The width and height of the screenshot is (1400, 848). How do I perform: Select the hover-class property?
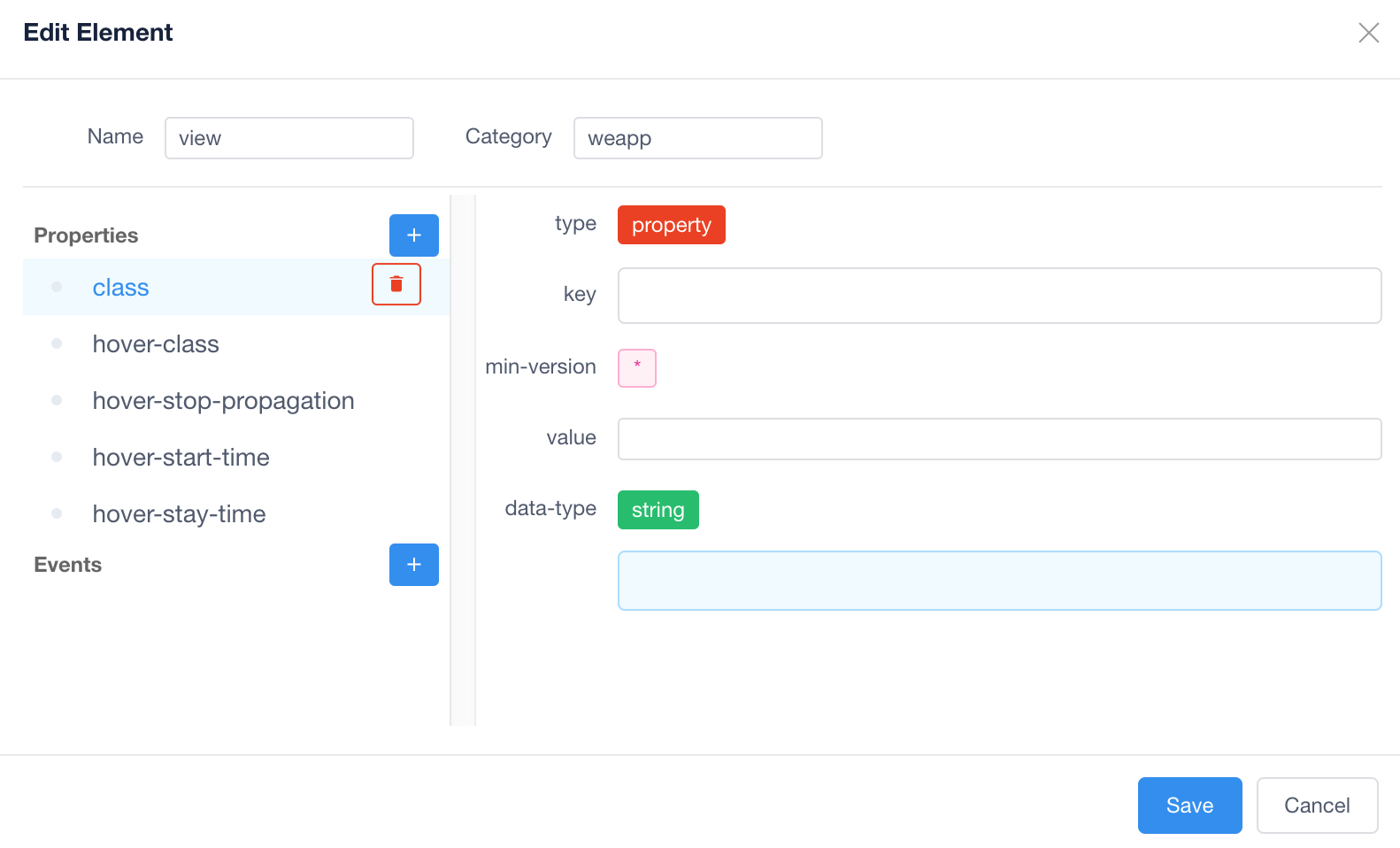(x=236, y=343)
